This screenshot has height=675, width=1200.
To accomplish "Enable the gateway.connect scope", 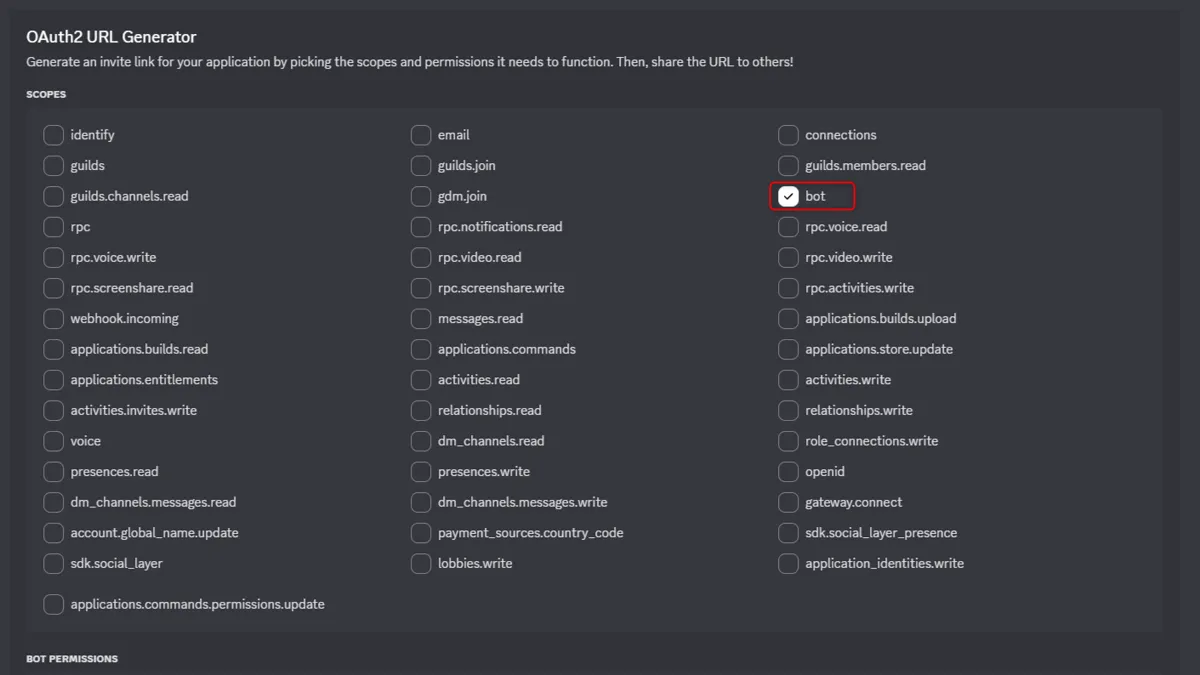I will (x=788, y=502).
